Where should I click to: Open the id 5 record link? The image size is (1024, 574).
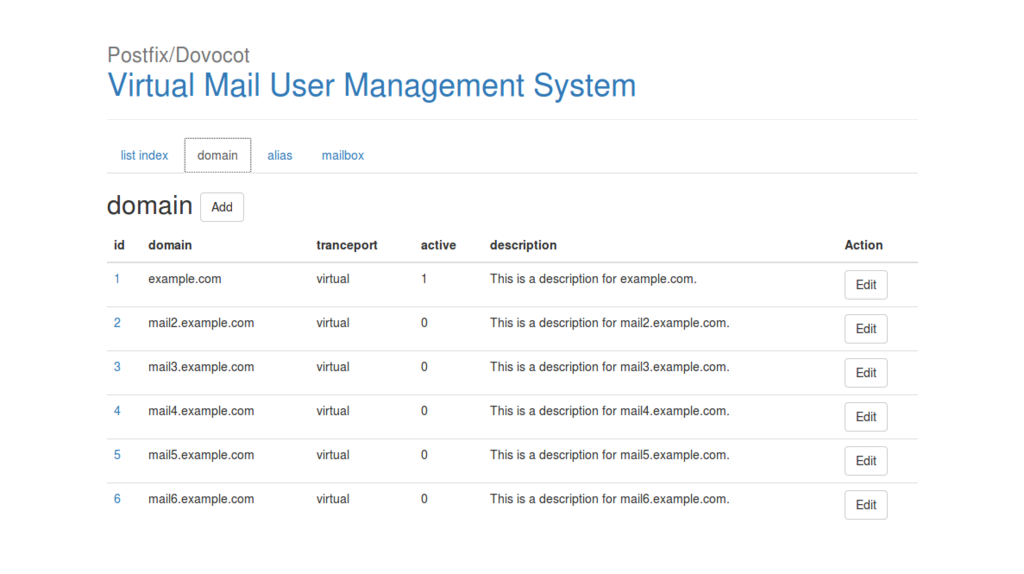pyautogui.click(x=117, y=455)
